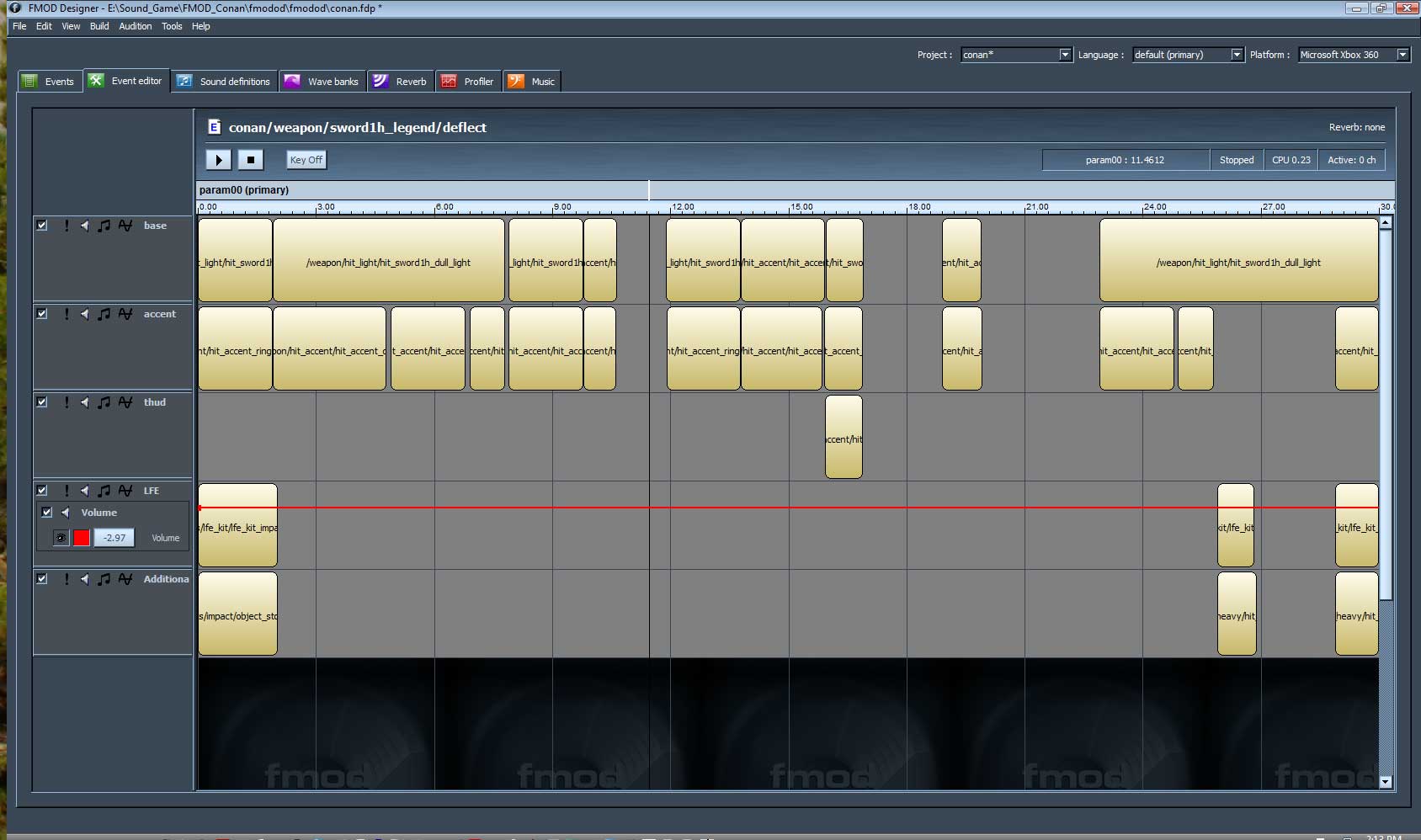Click the speaker icon on Additional layer
This screenshot has width=1421, height=840.
point(84,579)
